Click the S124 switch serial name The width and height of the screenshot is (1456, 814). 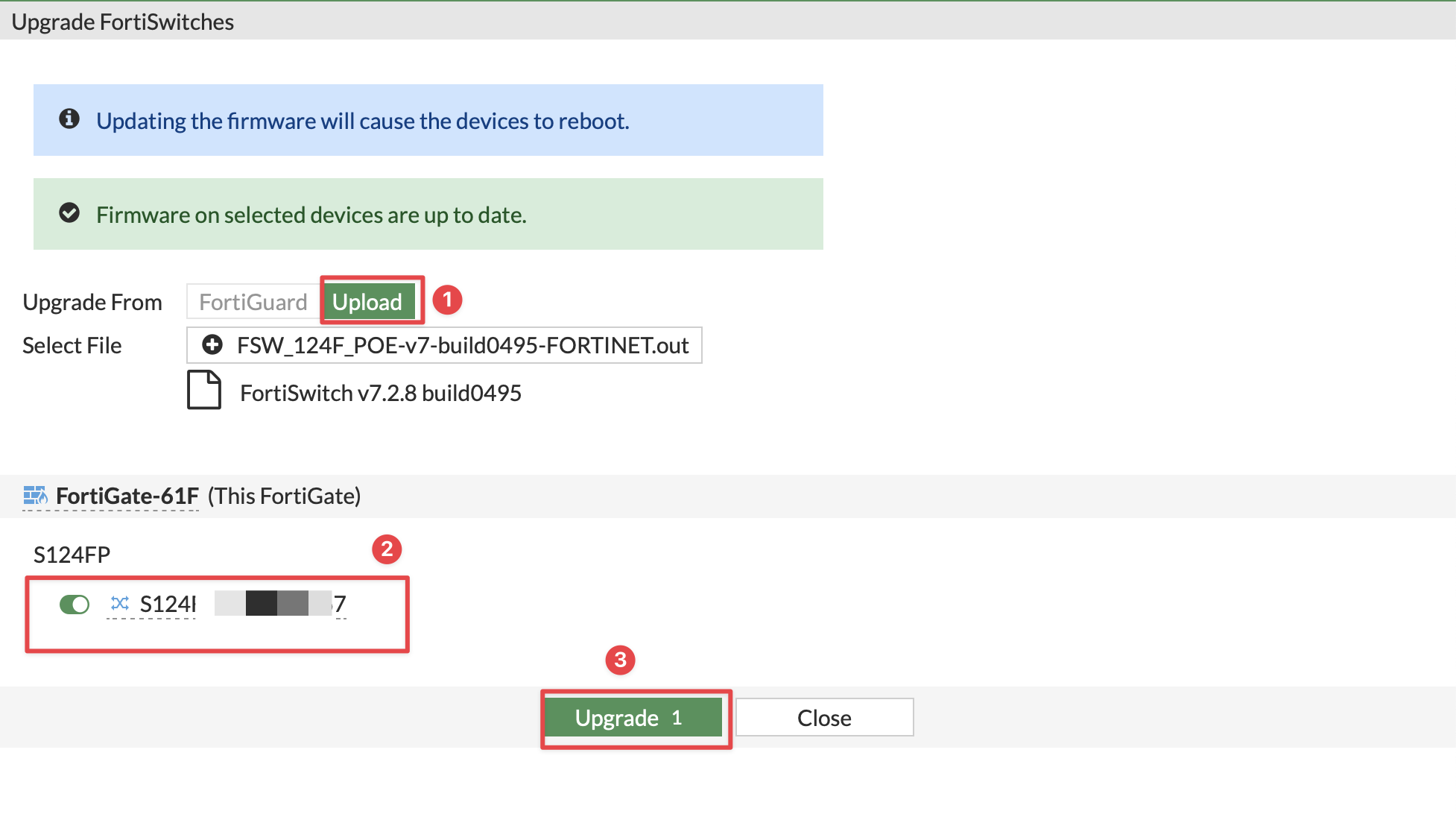tap(243, 604)
